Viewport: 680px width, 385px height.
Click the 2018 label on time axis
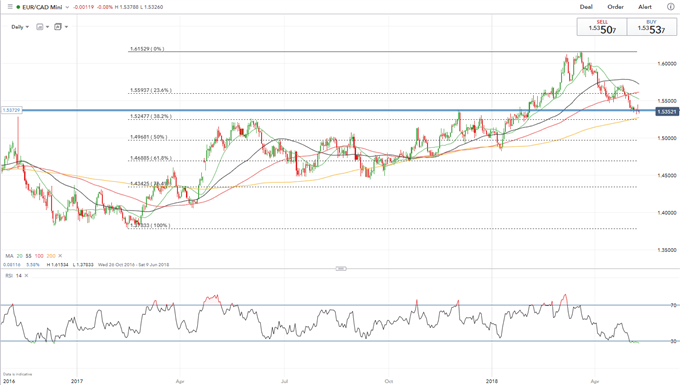coord(492,382)
